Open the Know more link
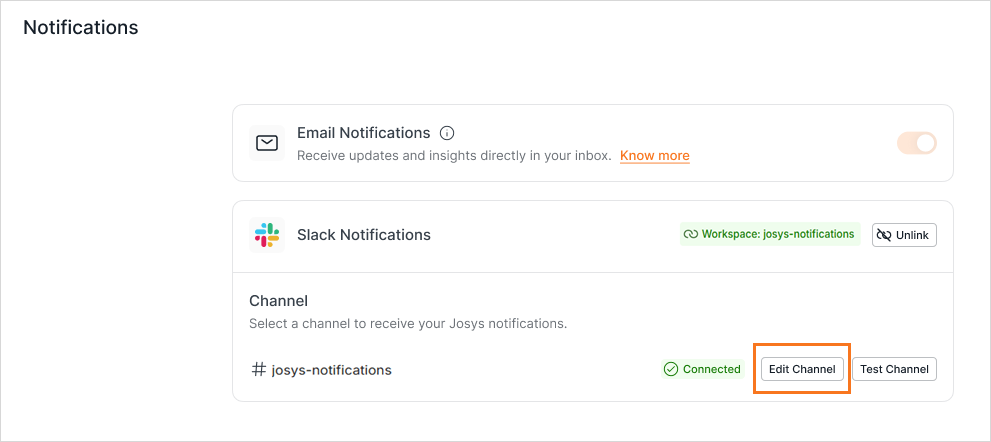 click(x=654, y=156)
